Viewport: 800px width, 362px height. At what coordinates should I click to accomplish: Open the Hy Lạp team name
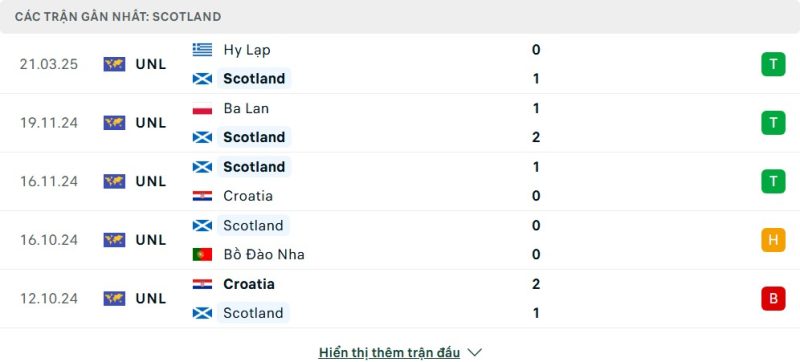(x=247, y=50)
